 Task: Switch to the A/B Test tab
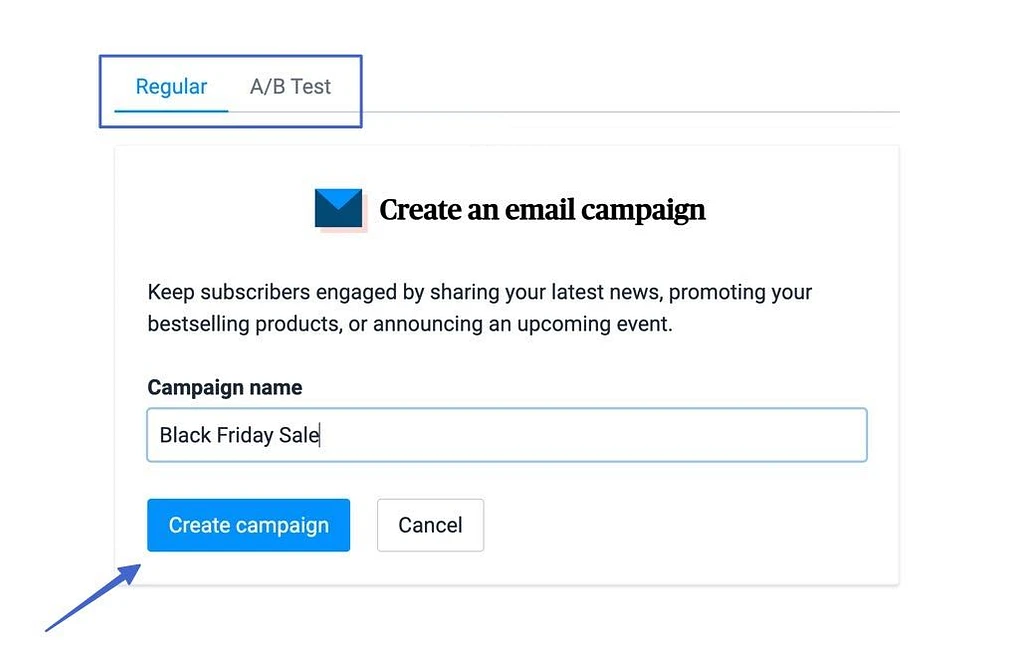coord(290,87)
